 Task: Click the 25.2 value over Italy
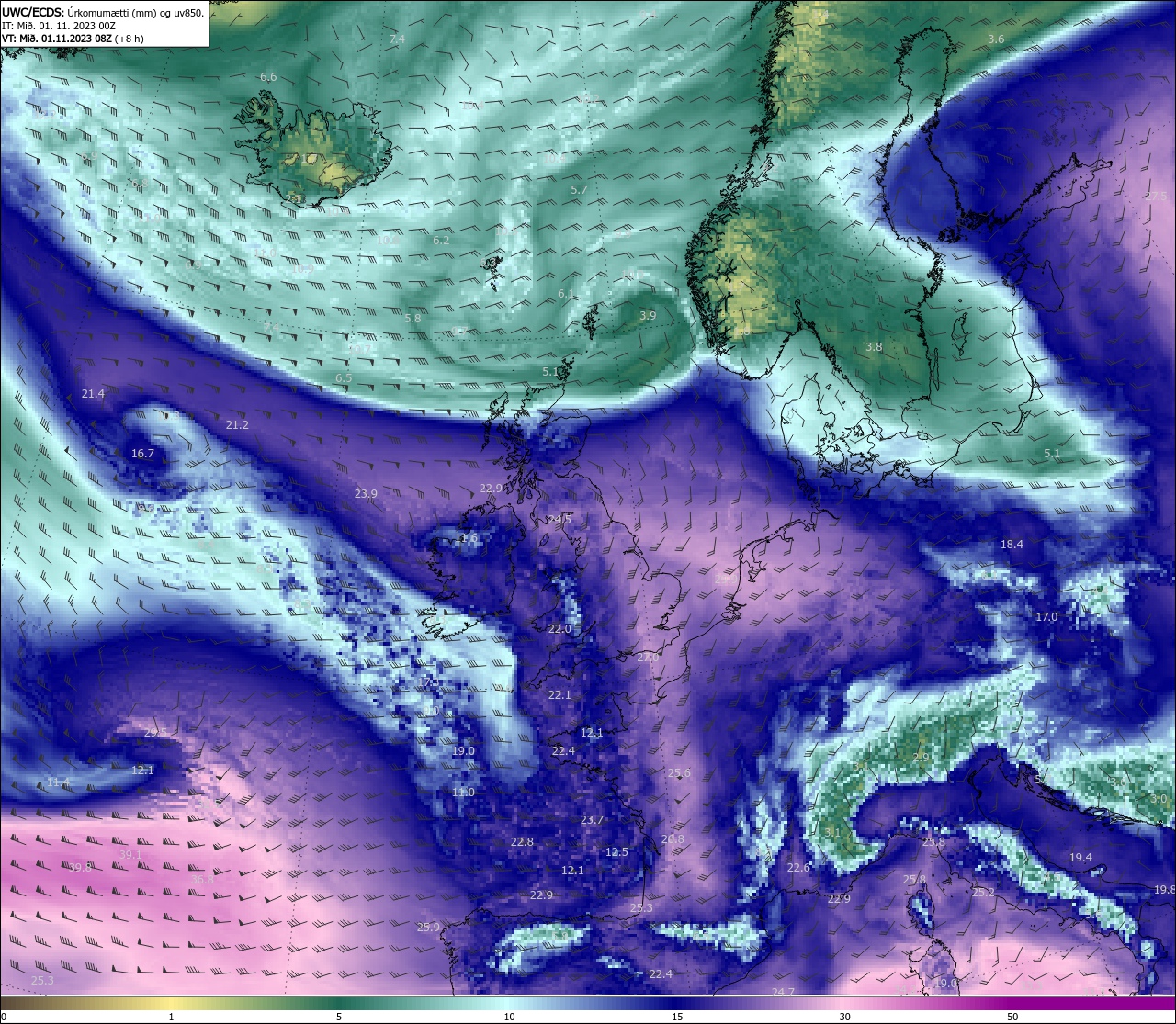pos(984,893)
